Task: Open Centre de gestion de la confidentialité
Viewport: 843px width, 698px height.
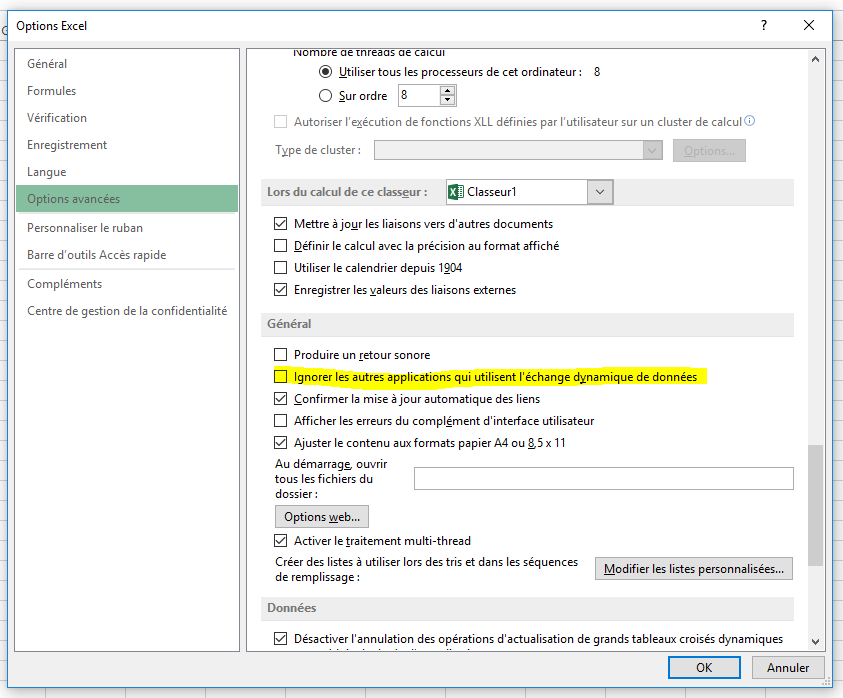Action: click(127, 311)
